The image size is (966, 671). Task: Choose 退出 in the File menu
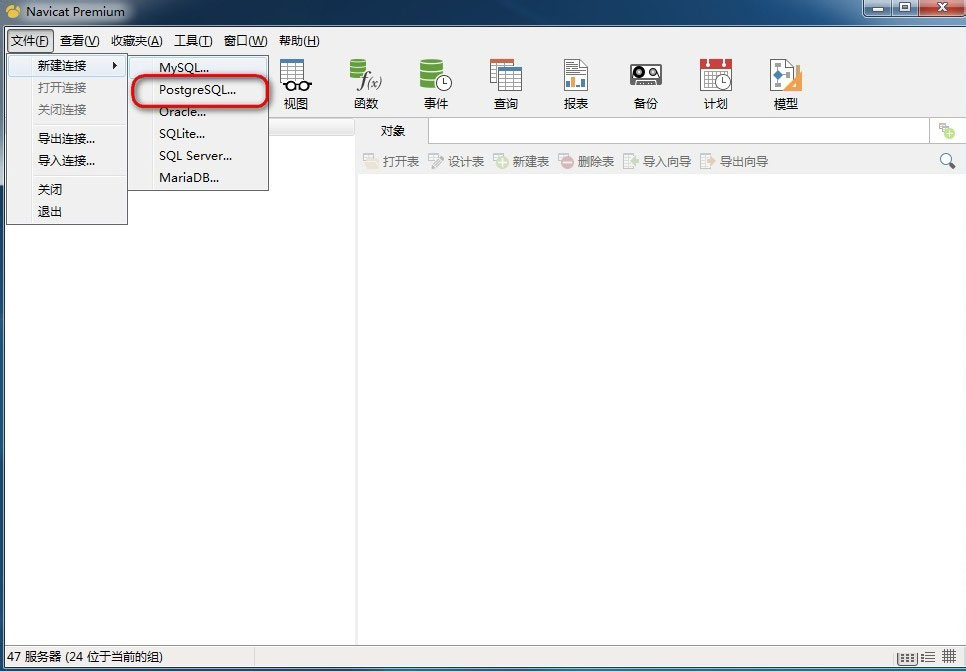coord(67,212)
